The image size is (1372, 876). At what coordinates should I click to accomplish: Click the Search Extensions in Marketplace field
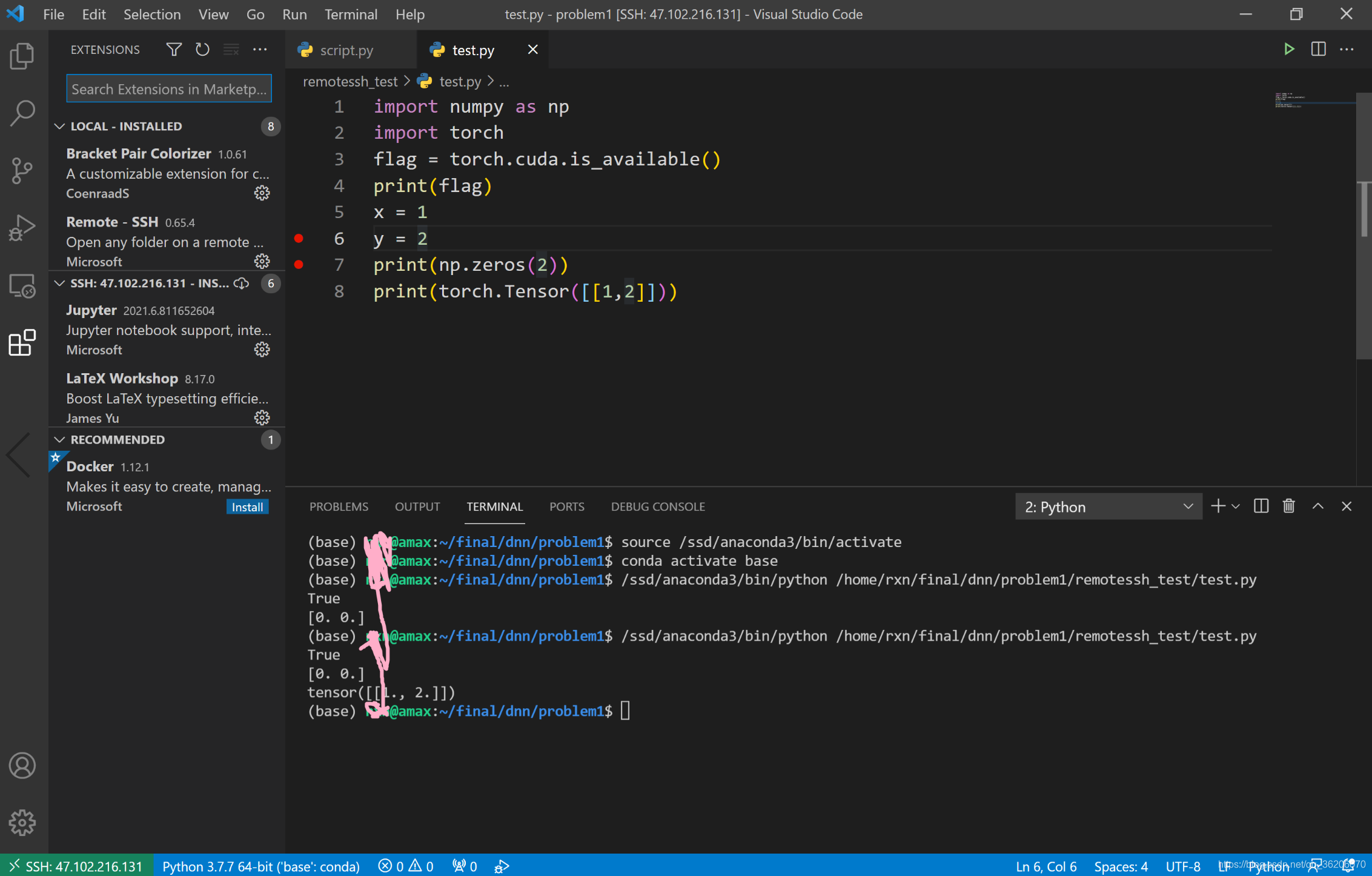coord(168,89)
